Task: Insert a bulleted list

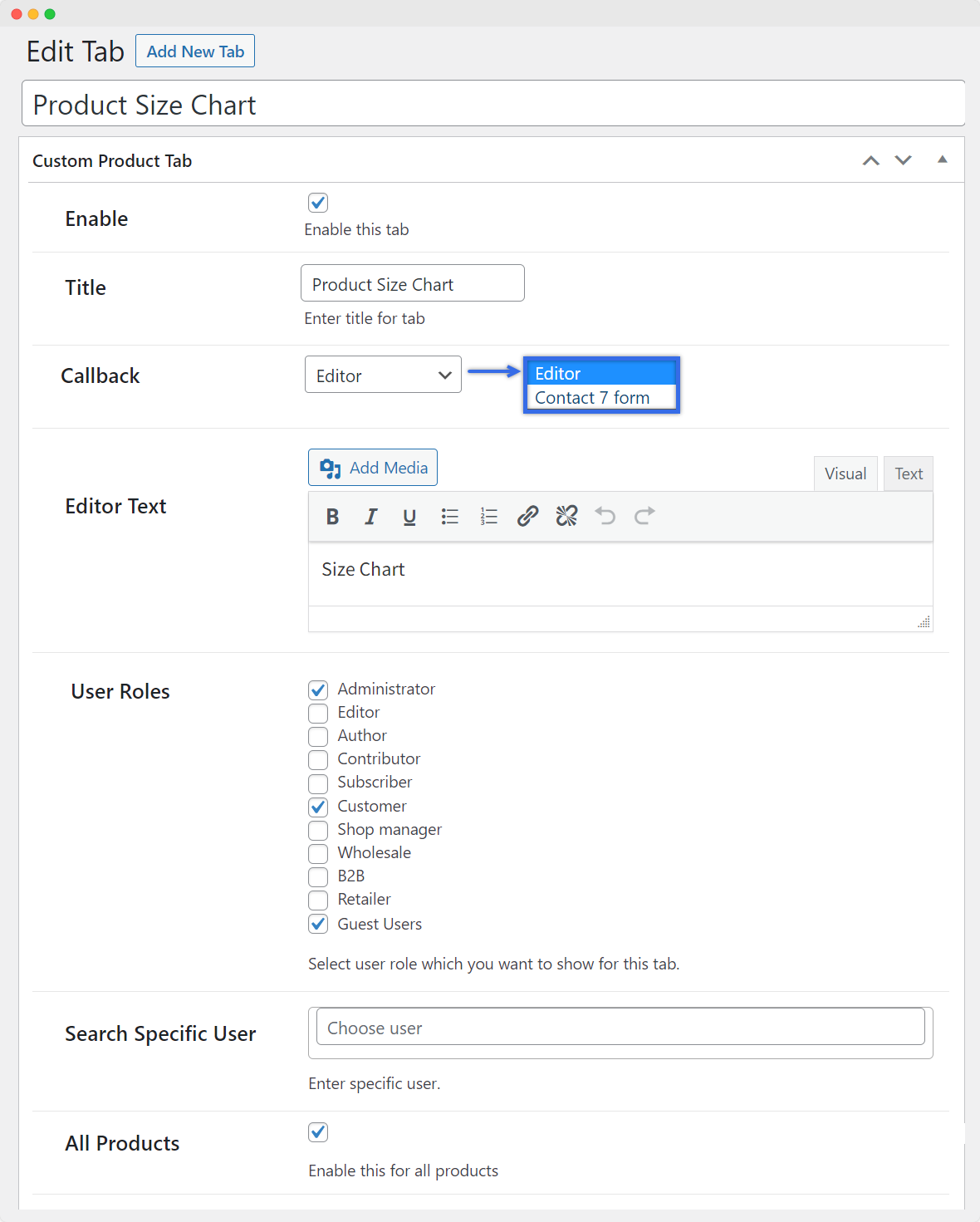Action: (x=449, y=517)
